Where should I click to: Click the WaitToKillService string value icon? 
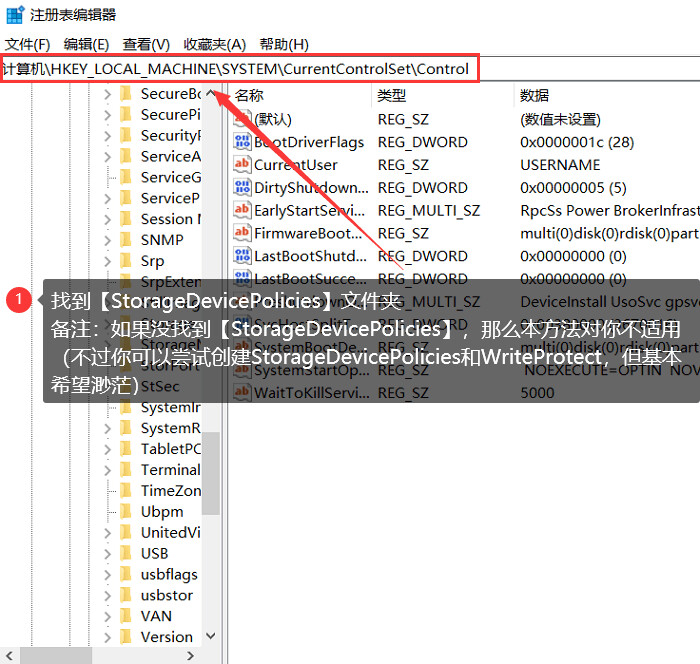click(242, 393)
